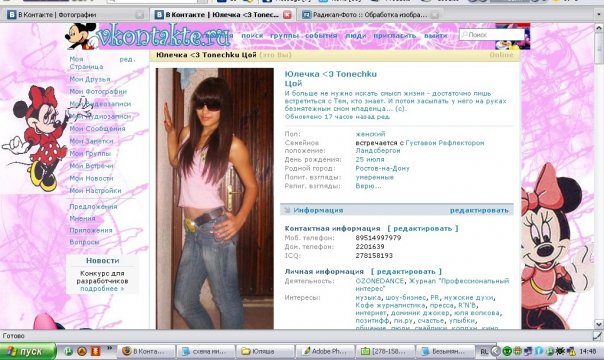Image resolution: width=604 pixels, height=360 pixels.
Task: Open 'Предложения' in the sidebar
Action: pos(93,206)
